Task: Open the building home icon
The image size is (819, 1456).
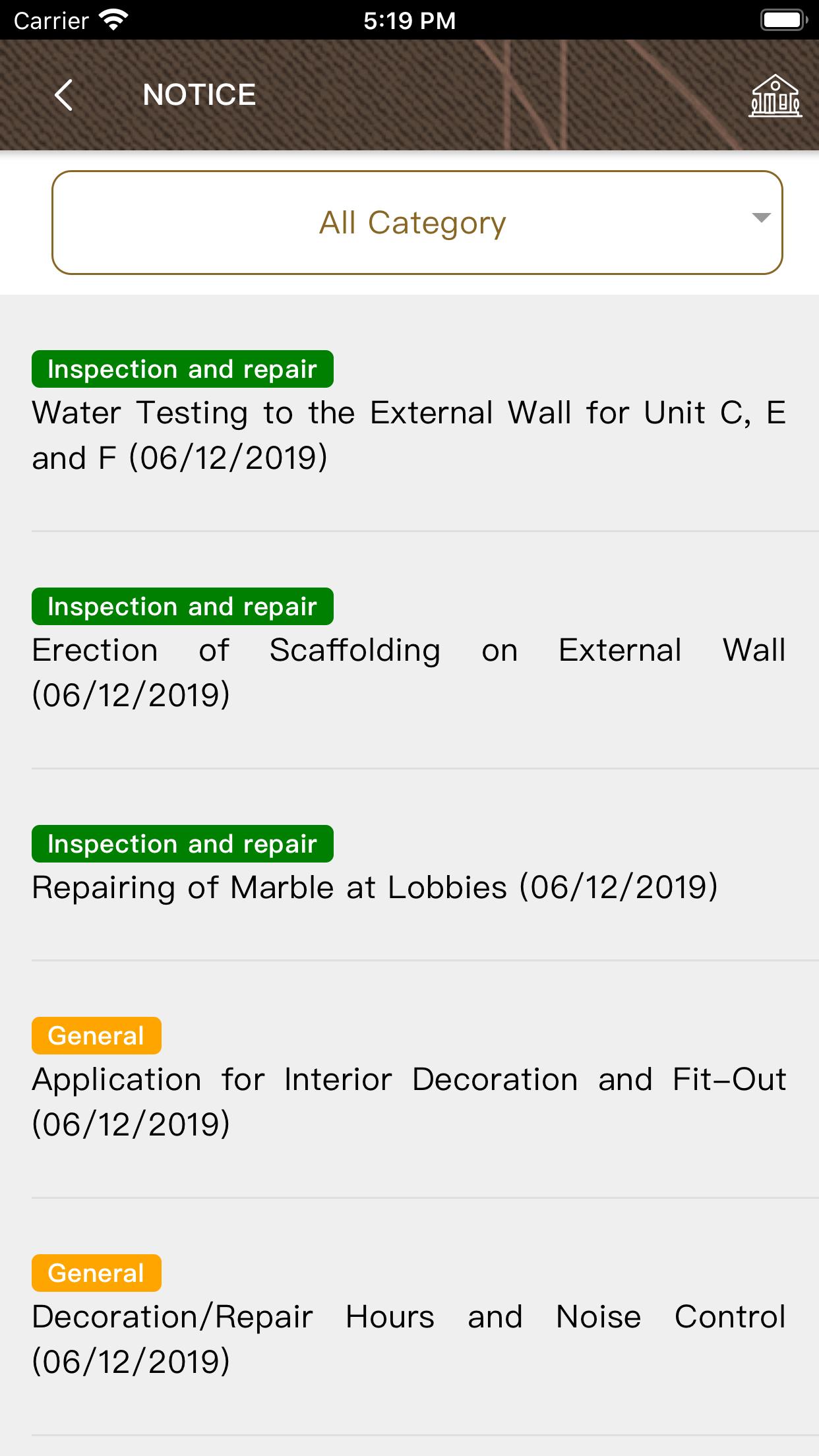Action: [x=775, y=96]
